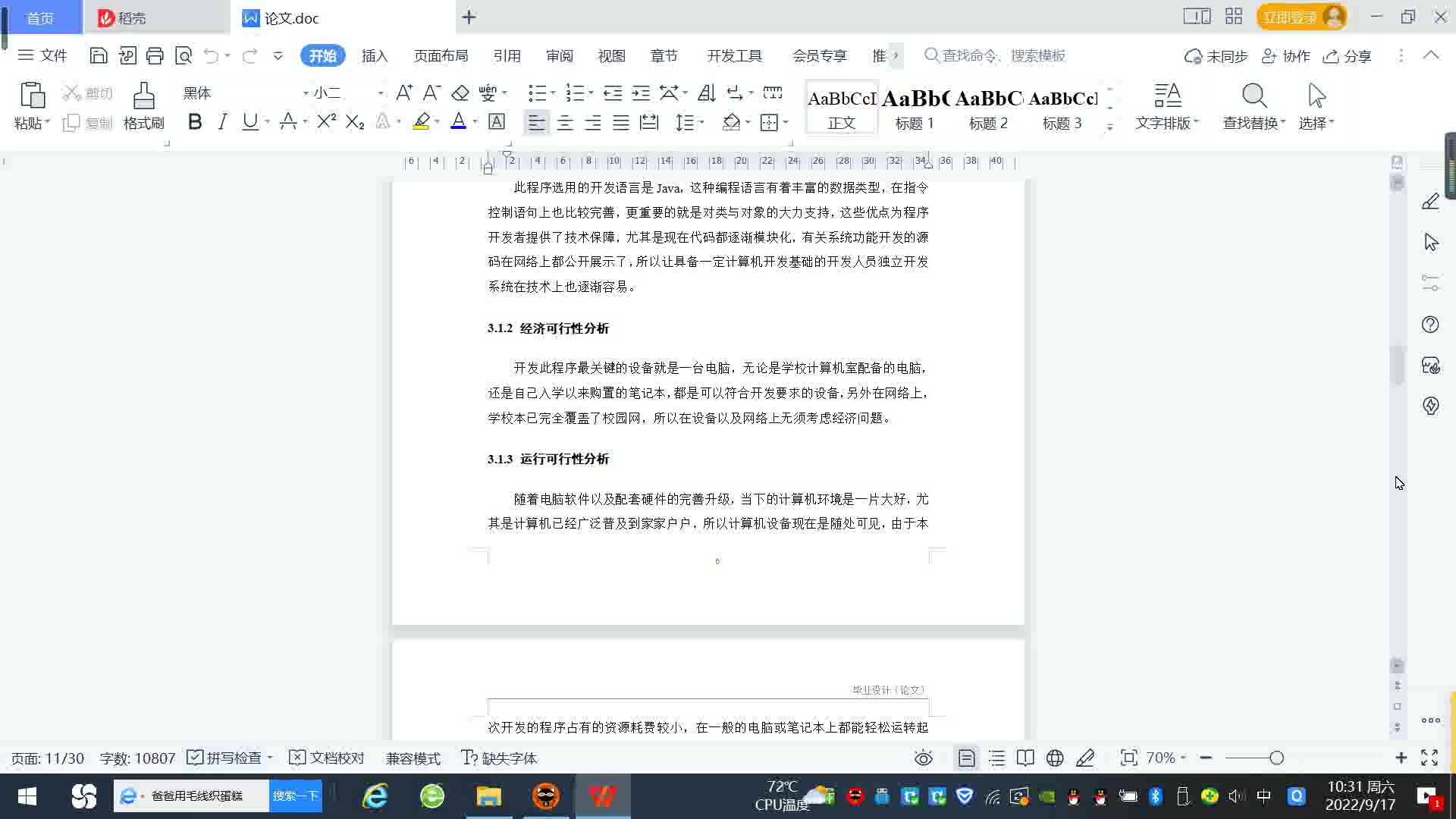Viewport: 1456px width, 819px height.
Task: Open new tab with plus button
Action: (469, 17)
